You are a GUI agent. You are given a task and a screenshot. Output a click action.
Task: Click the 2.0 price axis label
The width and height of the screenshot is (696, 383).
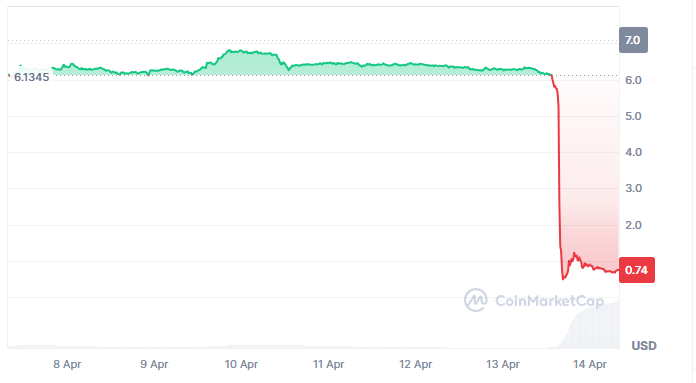pyautogui.click(x=633, y=225)
